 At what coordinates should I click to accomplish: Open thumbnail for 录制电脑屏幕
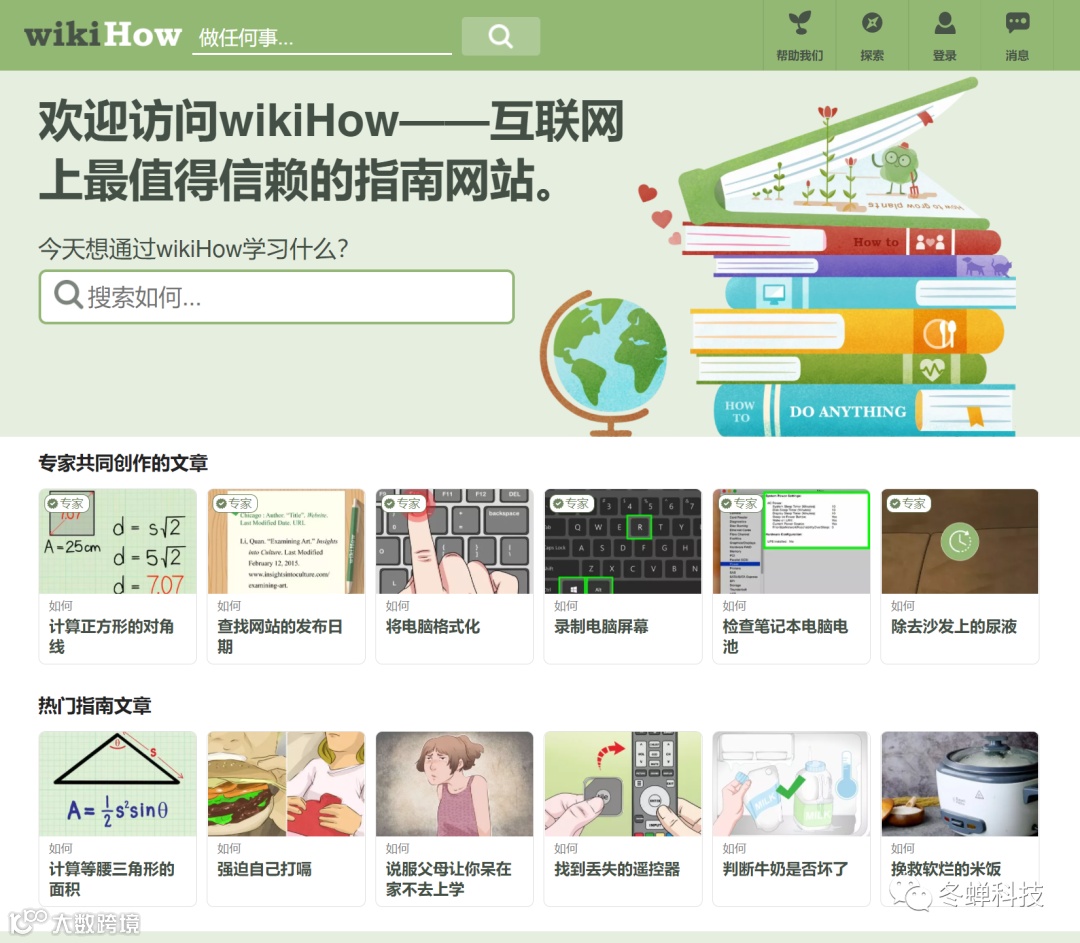[x=623, y=541]
